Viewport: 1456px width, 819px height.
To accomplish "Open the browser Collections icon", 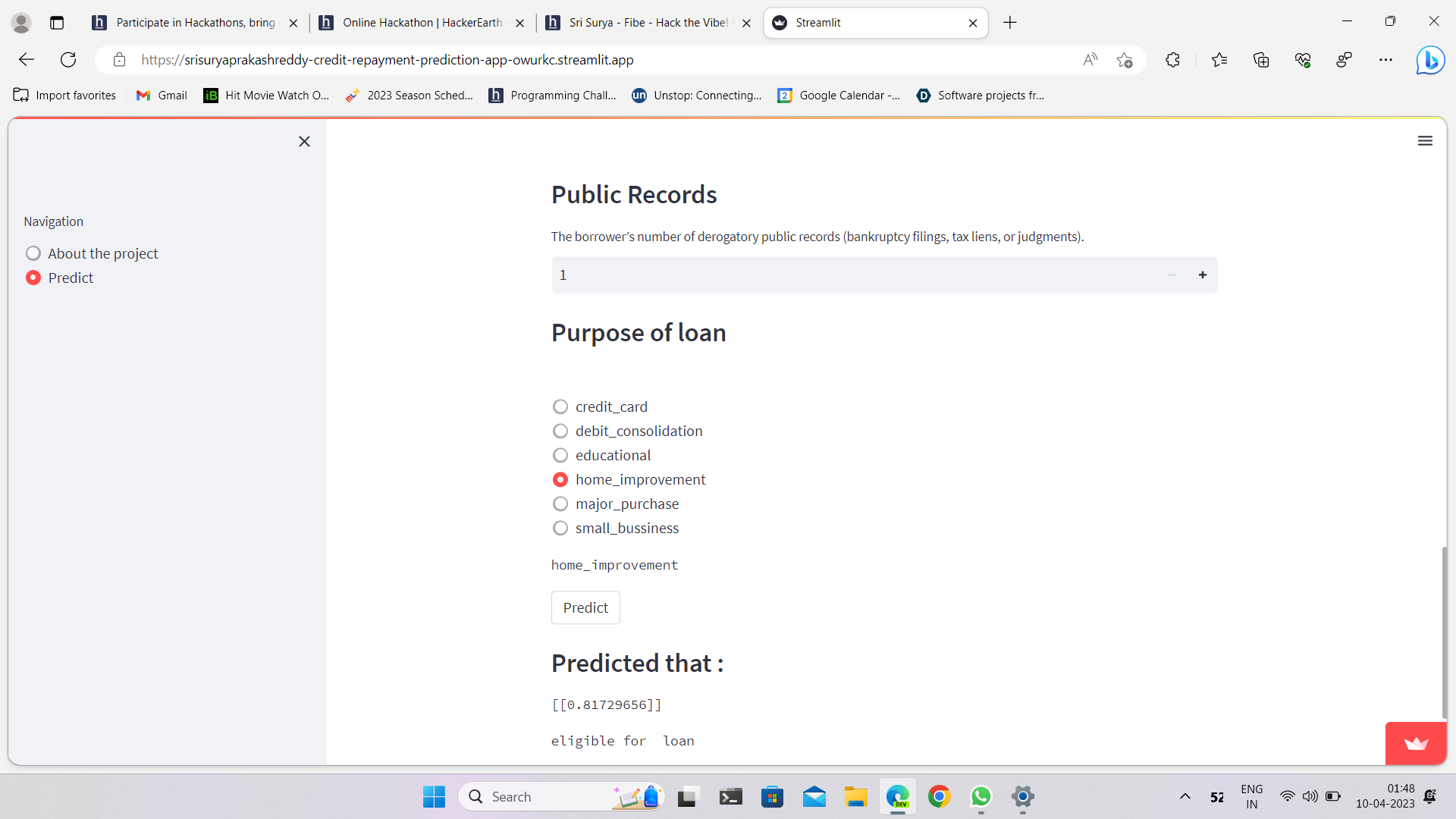I will 1261,60.
